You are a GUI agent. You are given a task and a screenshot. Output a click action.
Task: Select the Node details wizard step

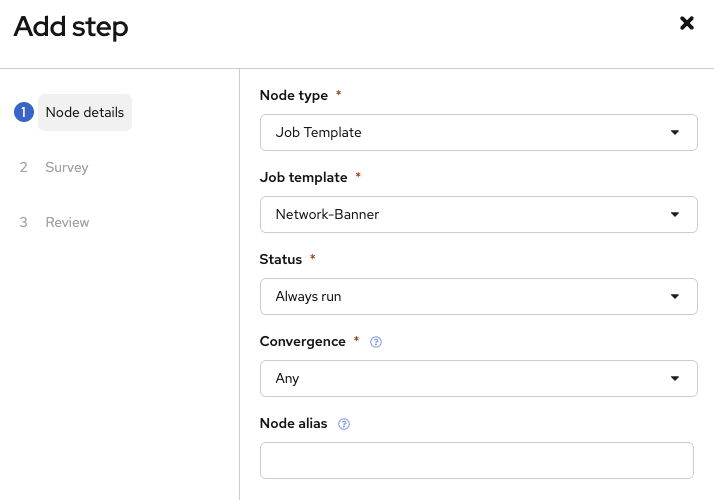[x=85, y=112]
